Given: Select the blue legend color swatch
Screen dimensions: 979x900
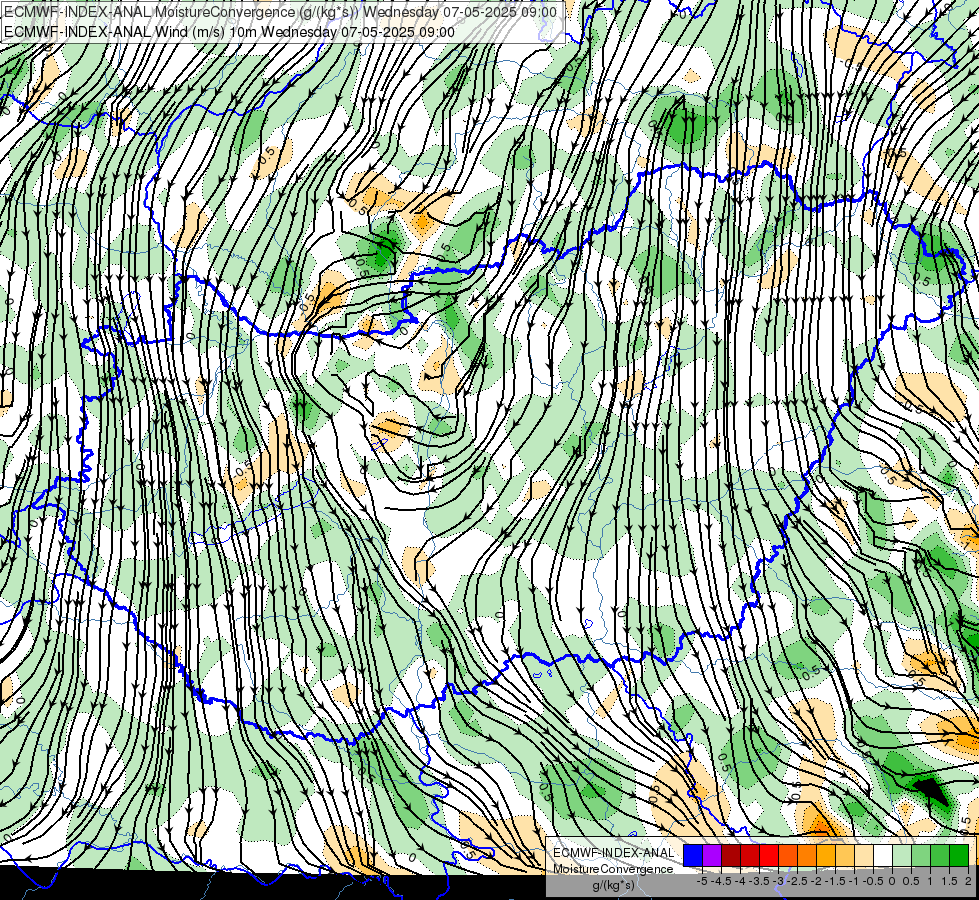Looking at the screenshot, I should (x=693, y=855).
